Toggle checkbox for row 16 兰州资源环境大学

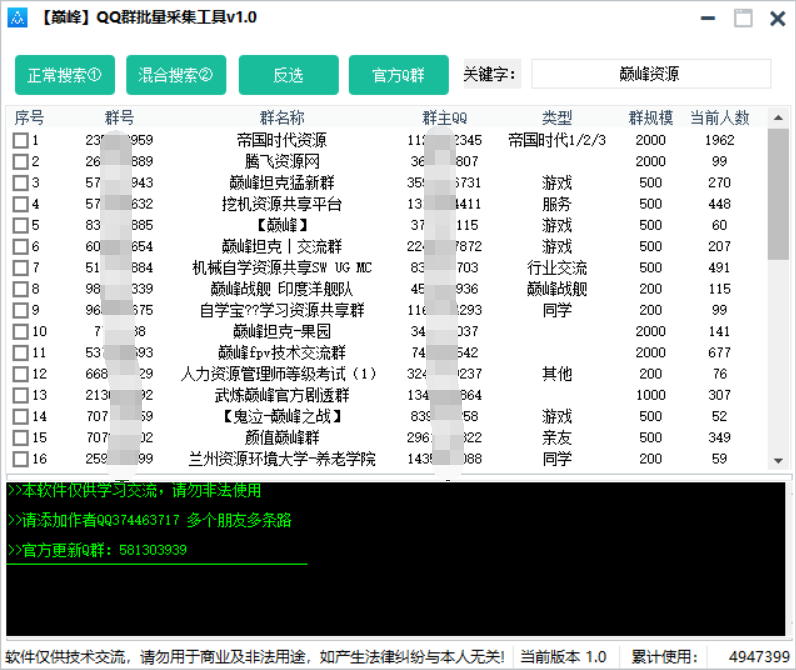tap(20, 459)
